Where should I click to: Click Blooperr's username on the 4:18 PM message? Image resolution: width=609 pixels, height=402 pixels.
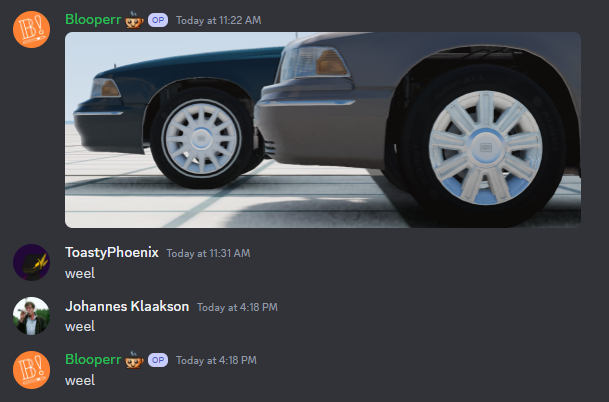click(x=93, y=360)
